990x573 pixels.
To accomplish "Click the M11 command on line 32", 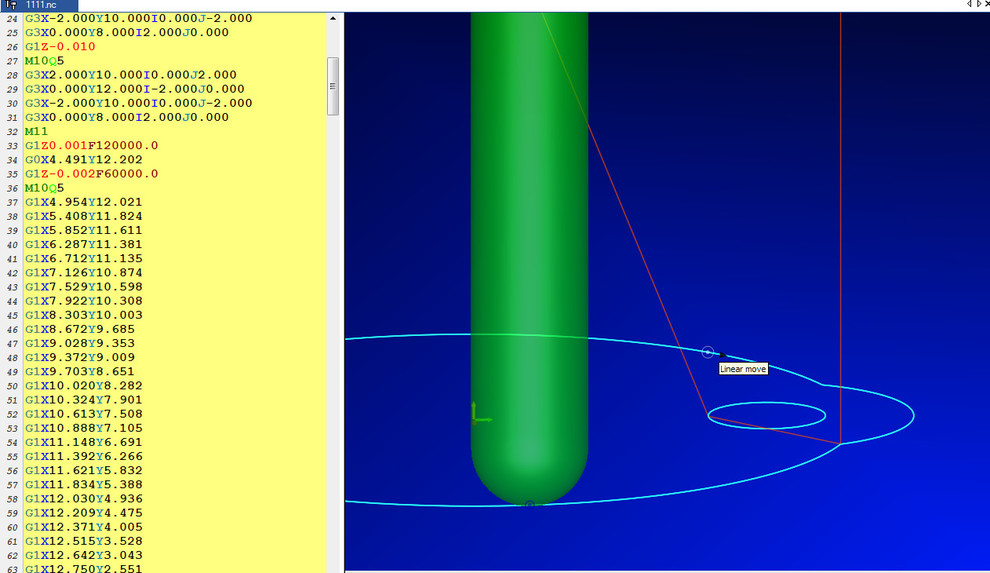I will point(37,131).
